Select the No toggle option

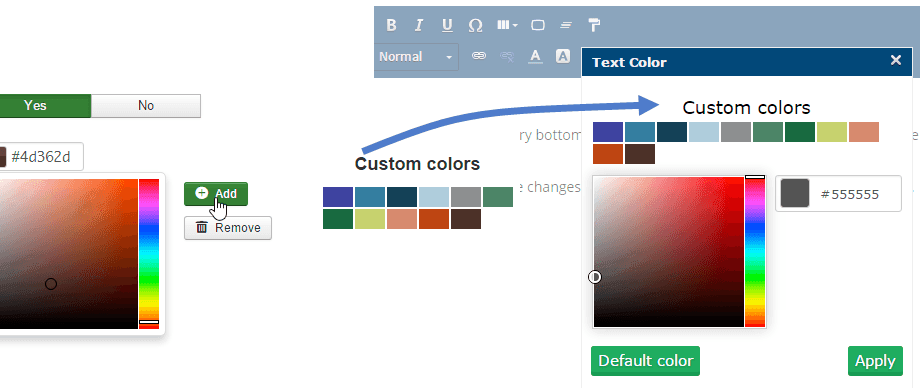tap(146, 106)
